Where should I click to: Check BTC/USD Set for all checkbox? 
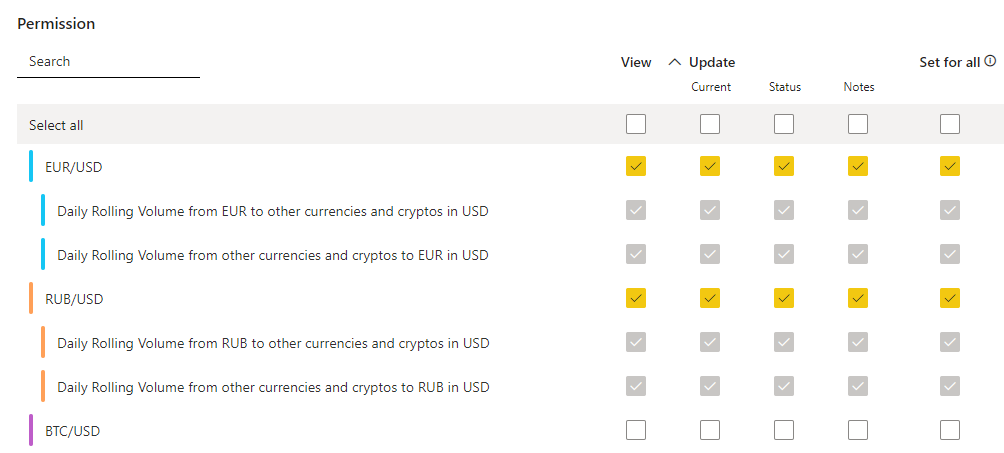pos(950,431)
